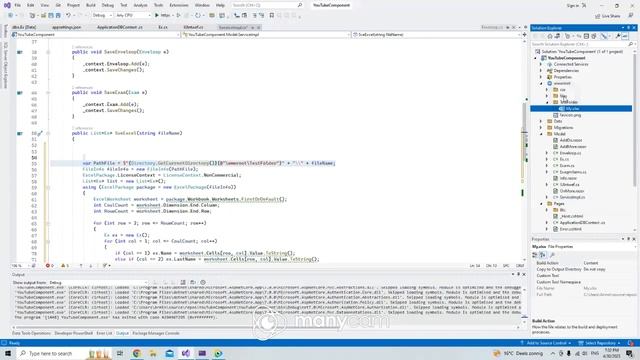The width and height of the screenshot is (640, 360).
Task: Open the Build menu
Action: (91, 5)
